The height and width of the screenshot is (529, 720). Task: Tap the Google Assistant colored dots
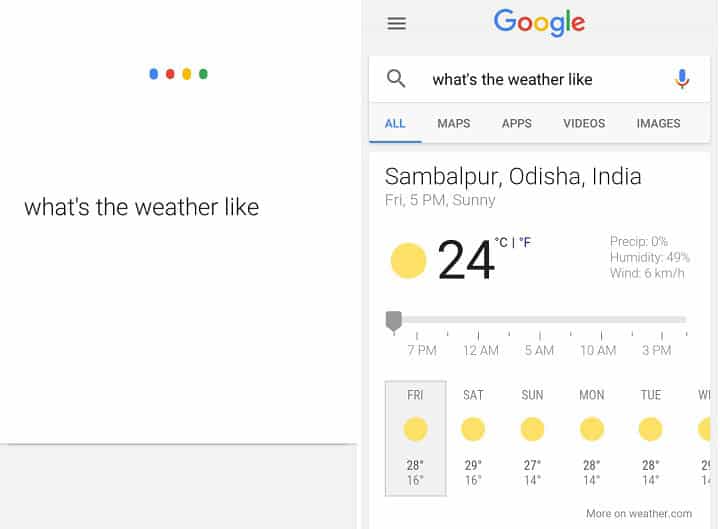[179, 74]
